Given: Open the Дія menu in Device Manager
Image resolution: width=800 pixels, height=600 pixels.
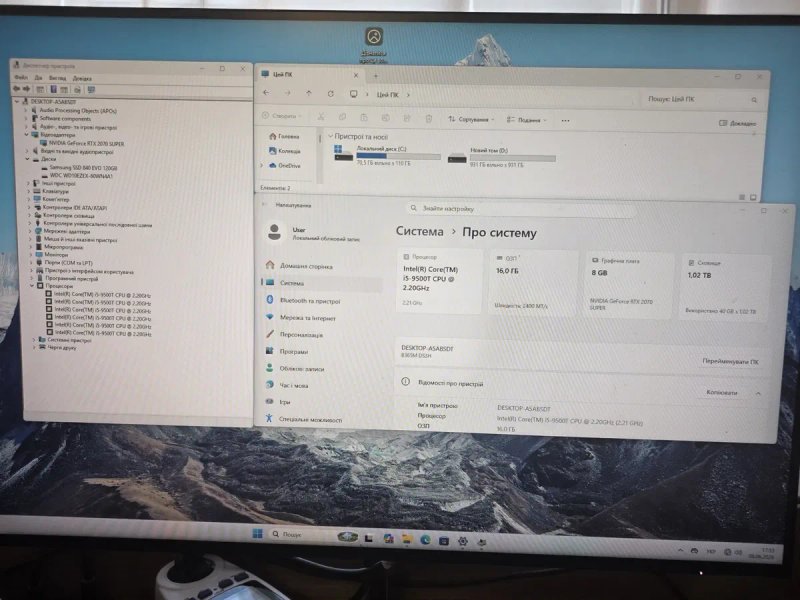Looking at the screenshot, I should [38, 78].
